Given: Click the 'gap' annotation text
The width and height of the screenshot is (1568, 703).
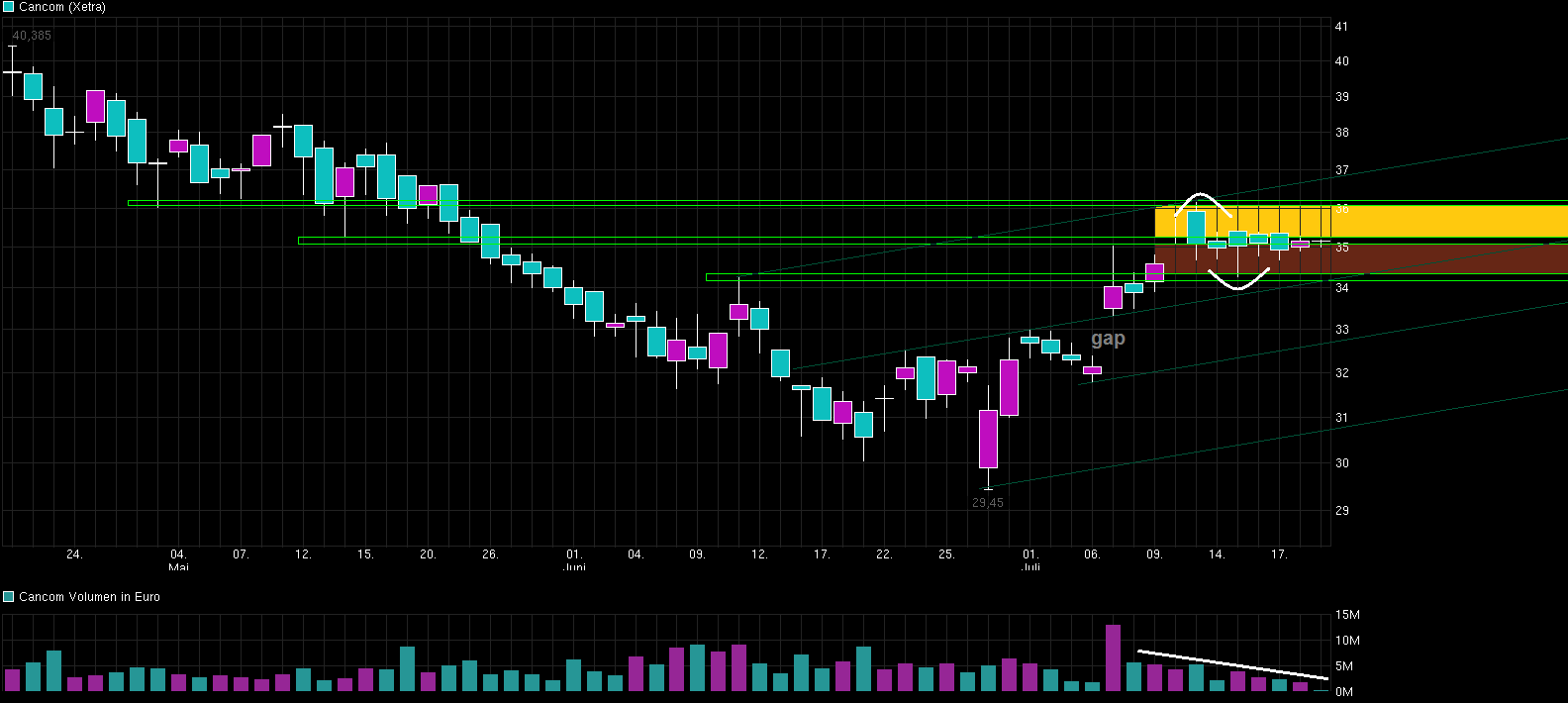Looking at the screenshot, I should tap(1108, 339).
